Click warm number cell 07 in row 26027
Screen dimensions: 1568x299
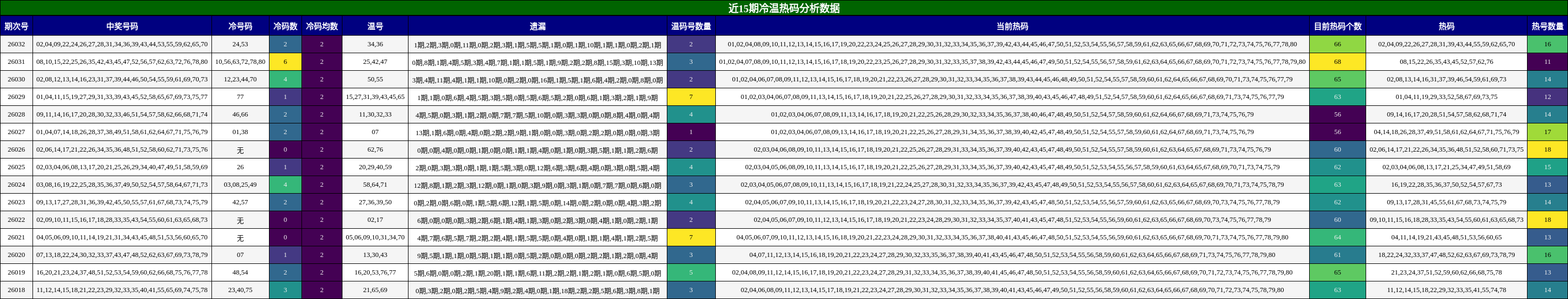375,132
